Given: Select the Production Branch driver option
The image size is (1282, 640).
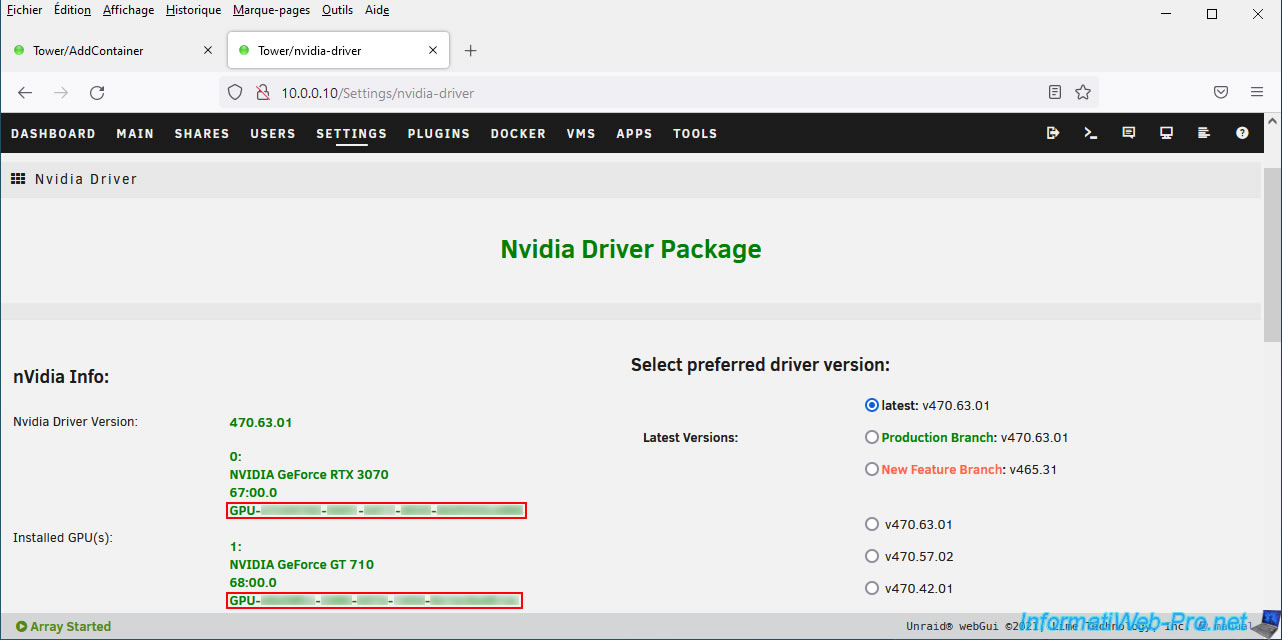Looking at the screenshot, I should (x=871, y=438).
